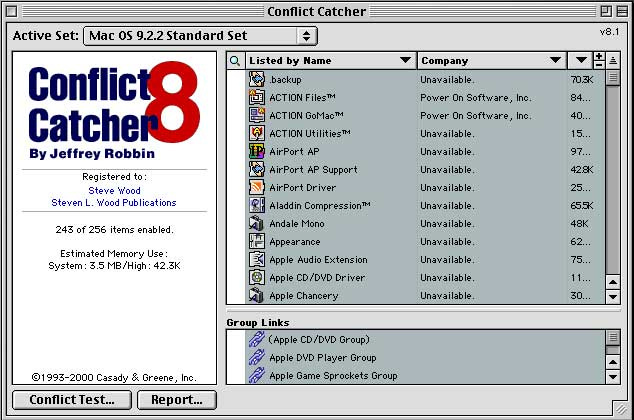
Task: Click the 428K size for AirPort AP Support
Action: 582,169
